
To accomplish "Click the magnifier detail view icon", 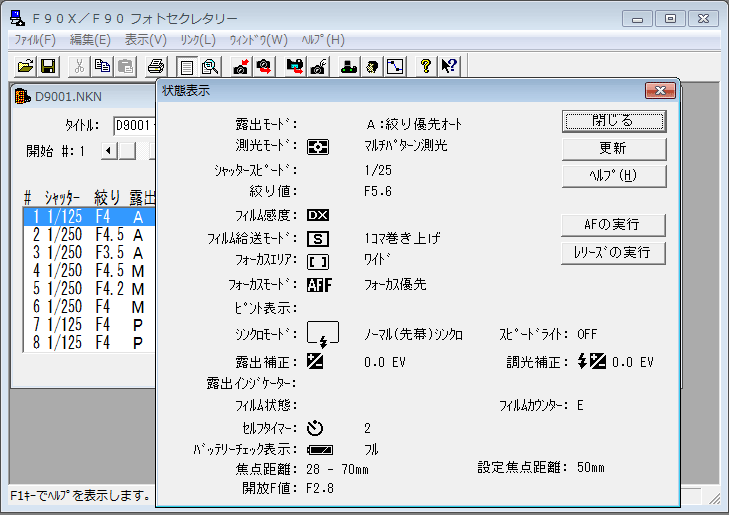I will [x=210, y=67].
